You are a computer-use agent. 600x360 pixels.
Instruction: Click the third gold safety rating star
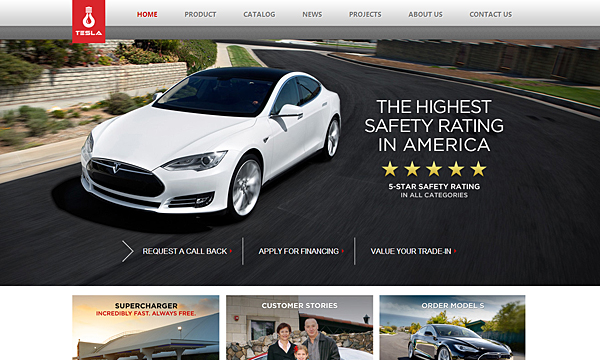pos(434,169)
